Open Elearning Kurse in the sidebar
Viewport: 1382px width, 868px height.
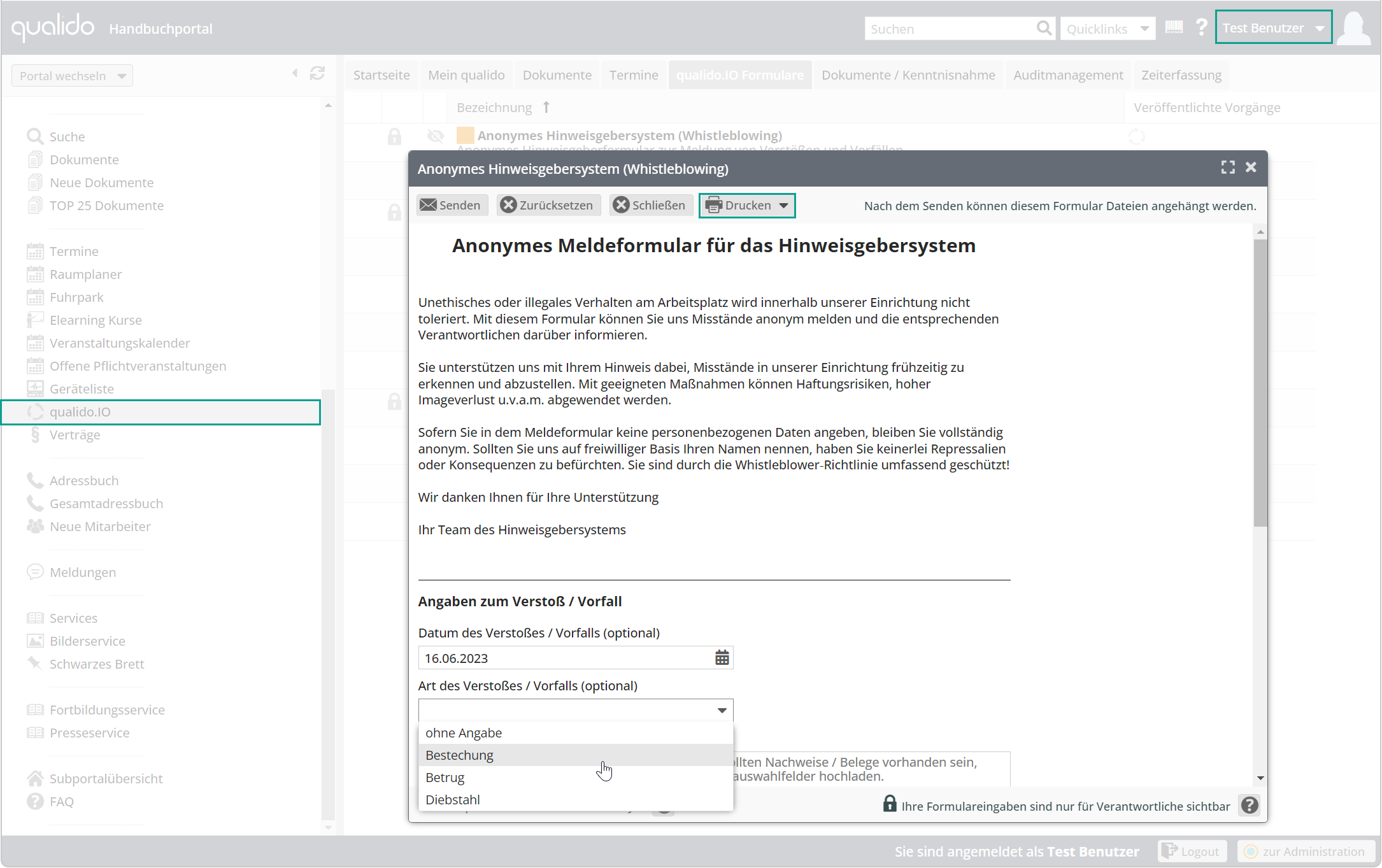coord(96,320)
